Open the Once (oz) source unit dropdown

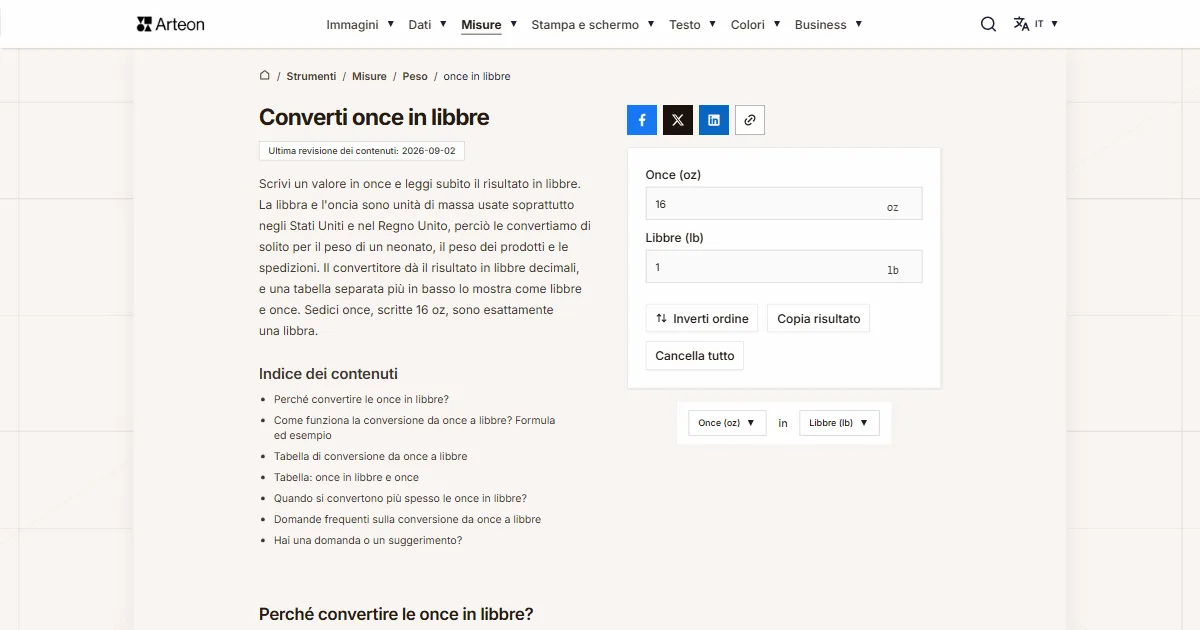(x=727, y=423)
